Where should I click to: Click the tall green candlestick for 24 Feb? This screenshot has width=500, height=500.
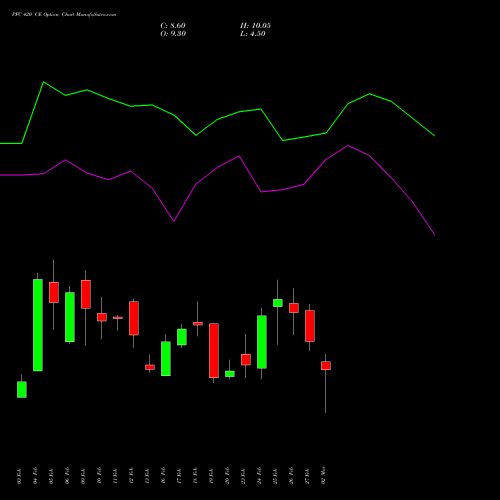coord(262,342)
